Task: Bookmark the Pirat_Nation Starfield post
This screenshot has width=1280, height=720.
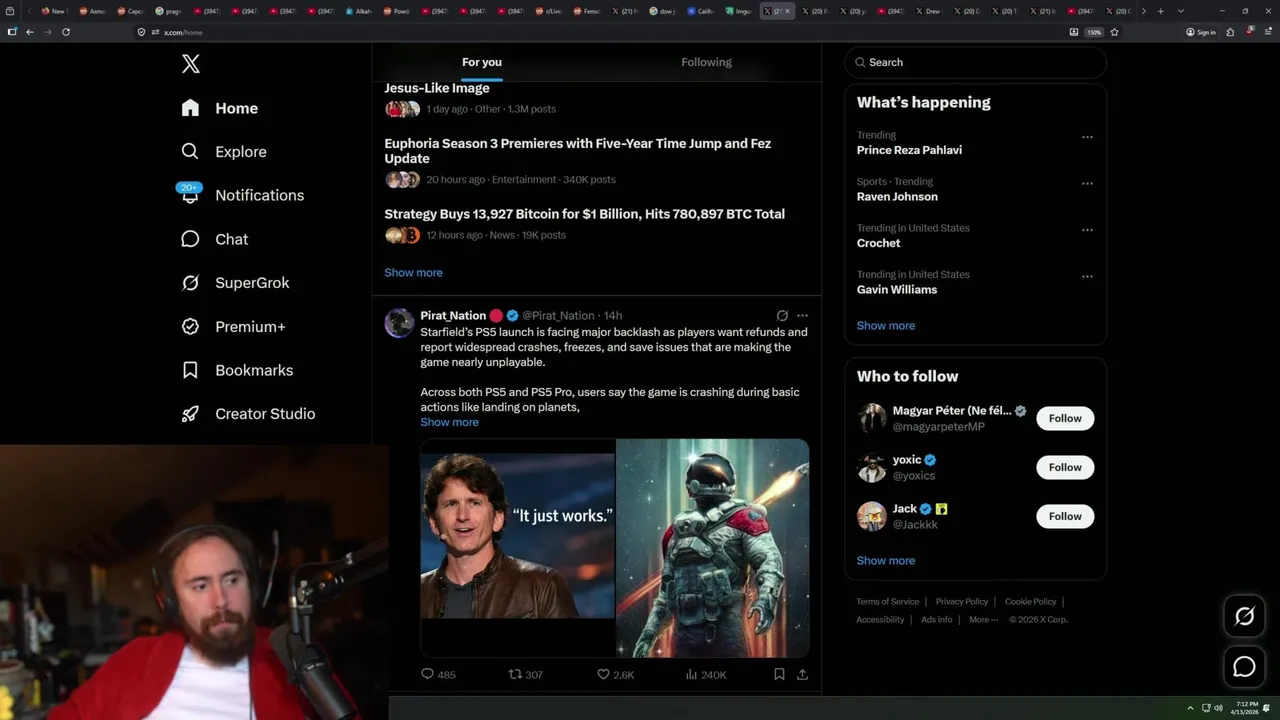Action: (779, 675)
